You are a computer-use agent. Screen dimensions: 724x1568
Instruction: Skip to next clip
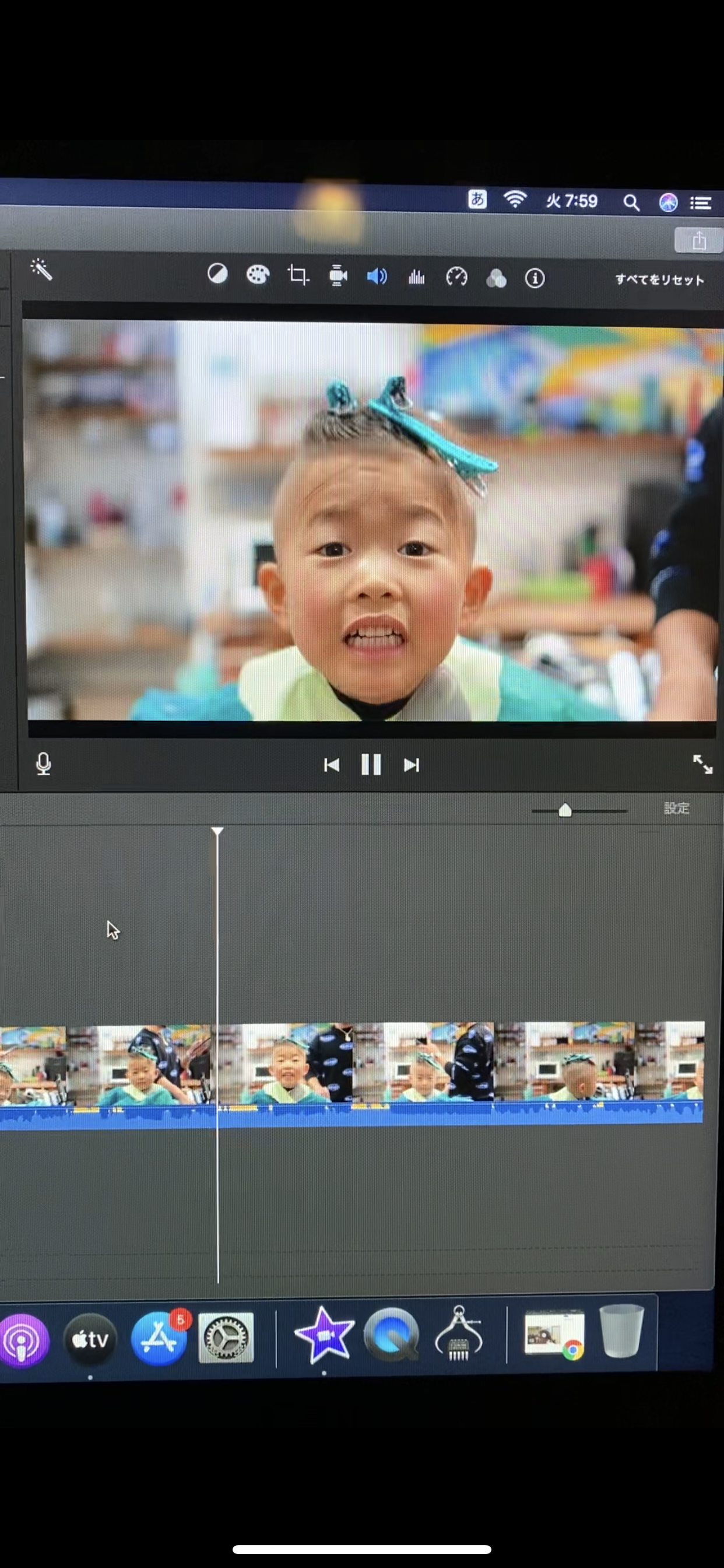pyautogui.click(x=412, y=765)
